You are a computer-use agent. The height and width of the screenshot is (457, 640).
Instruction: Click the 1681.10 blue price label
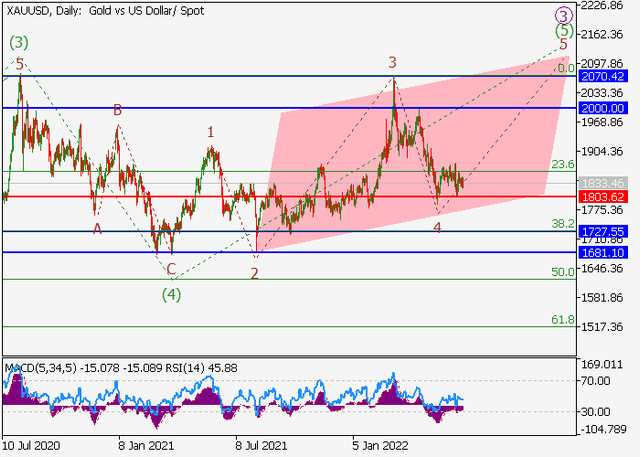pyautogui.click(x=602, y=253)
